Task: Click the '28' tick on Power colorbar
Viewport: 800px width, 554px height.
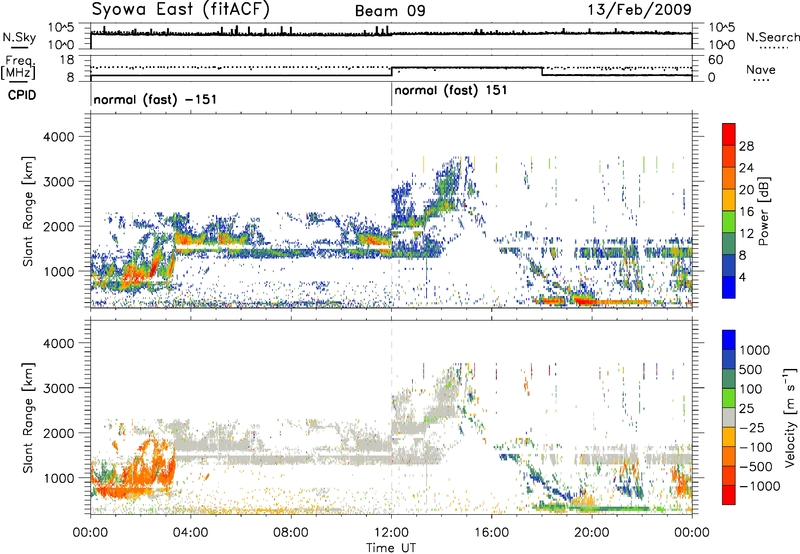Action: pos(746,146)
